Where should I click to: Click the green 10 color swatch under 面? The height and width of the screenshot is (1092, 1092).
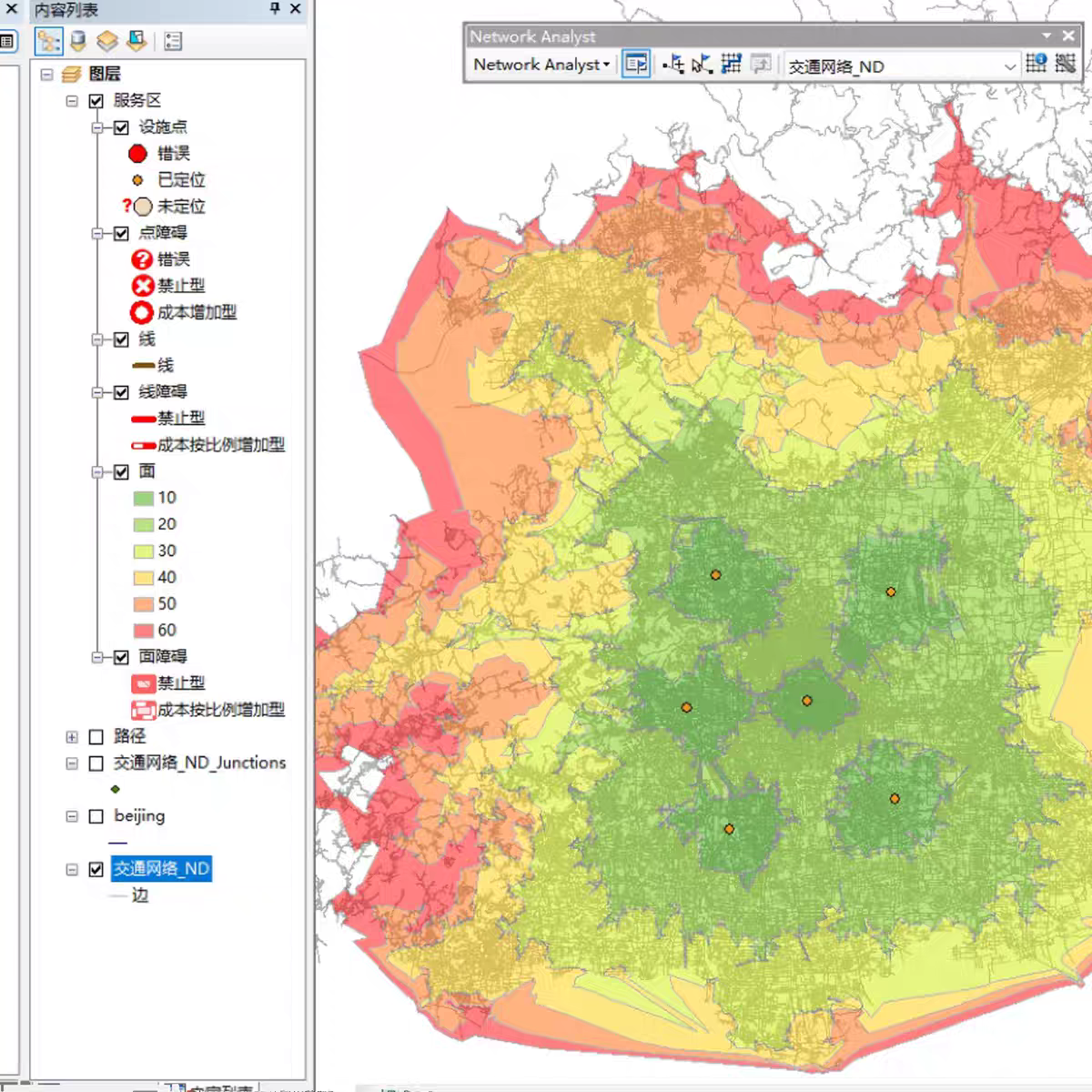pyautogui.click(x=143, y=498)
